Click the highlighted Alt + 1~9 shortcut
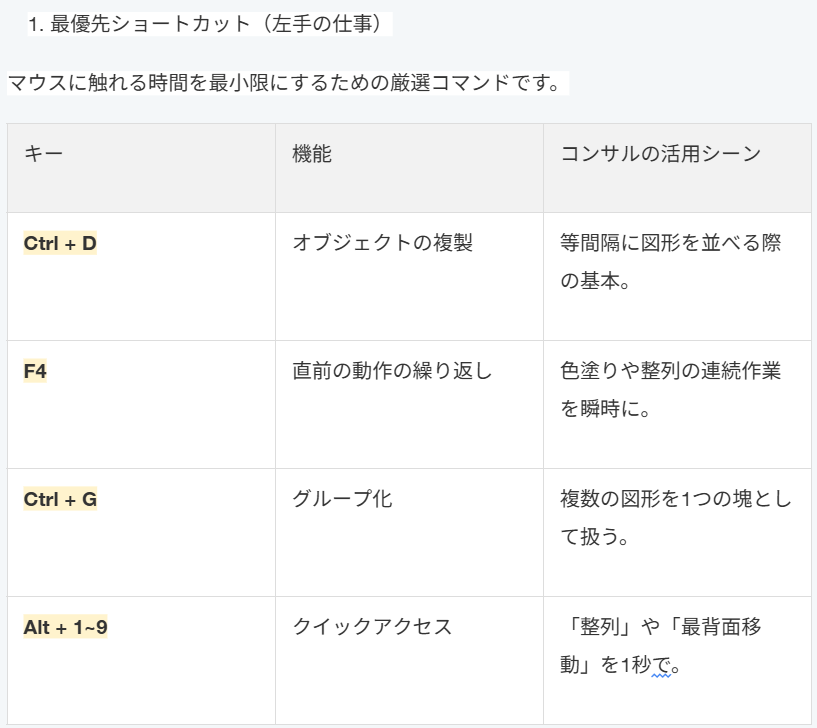This screenshot has height=728, width=817. (65, 627)
